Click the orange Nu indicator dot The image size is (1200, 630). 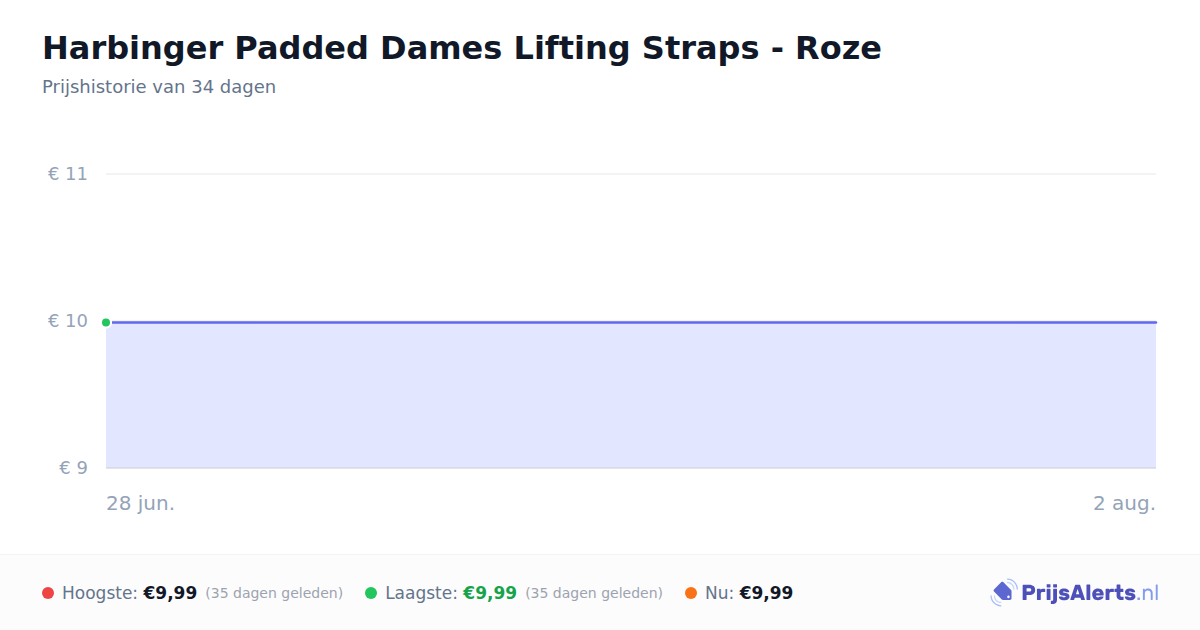pyautogui.click(x=691, y=593)
